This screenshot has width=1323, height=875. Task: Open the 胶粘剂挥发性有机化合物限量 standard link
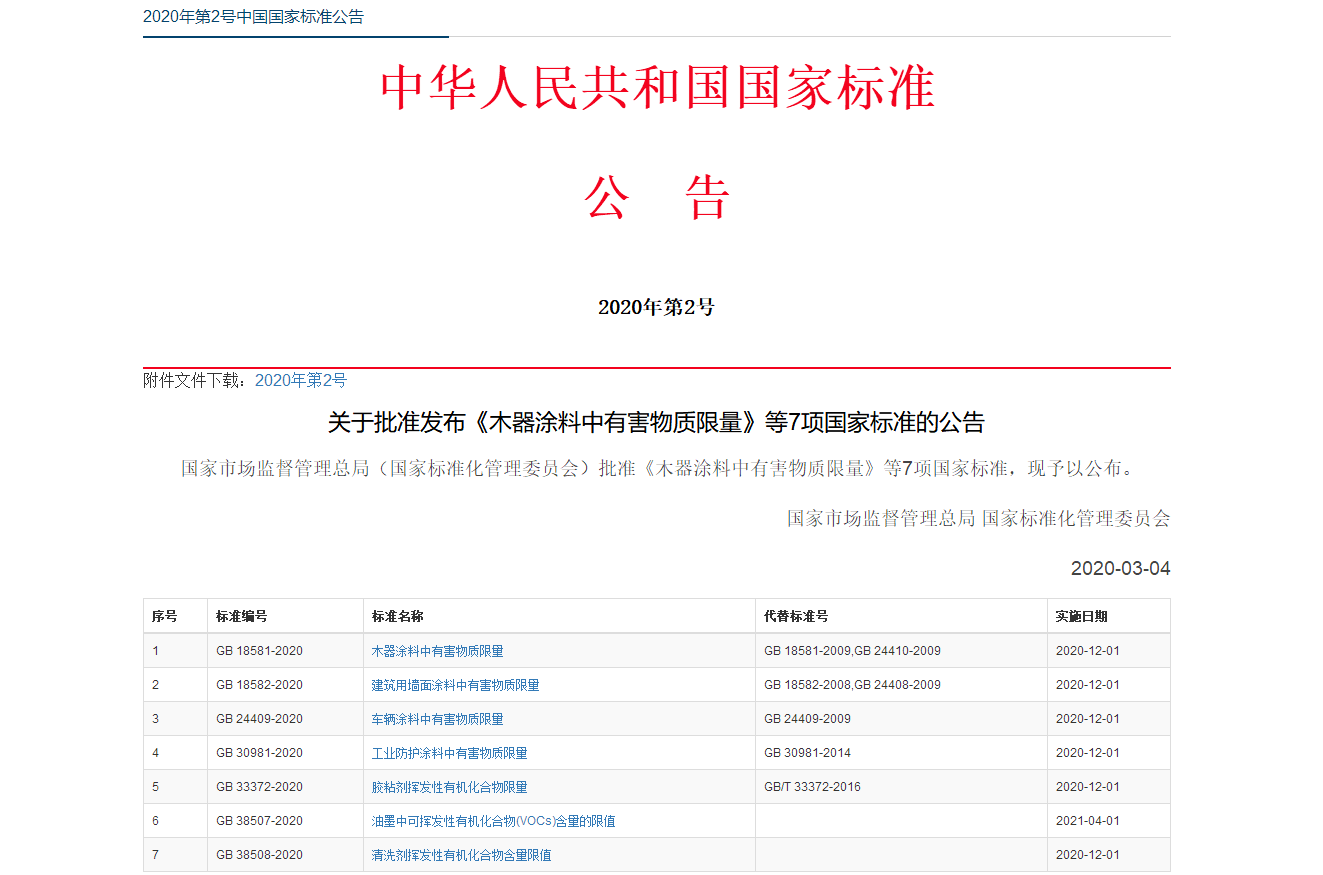pos(449,787)
